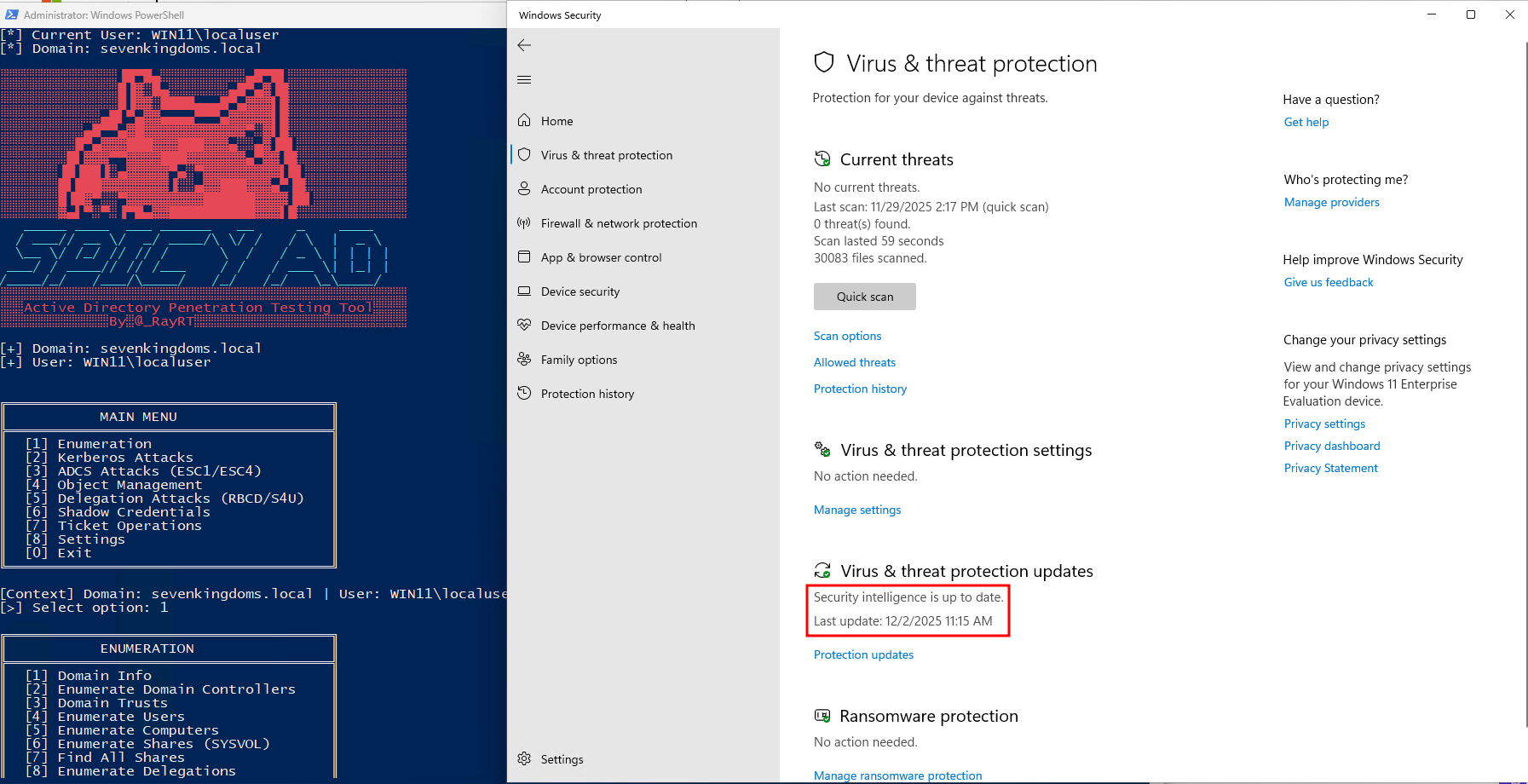
Task: Open Protection history in the sidebar
Action: [587, 394]
